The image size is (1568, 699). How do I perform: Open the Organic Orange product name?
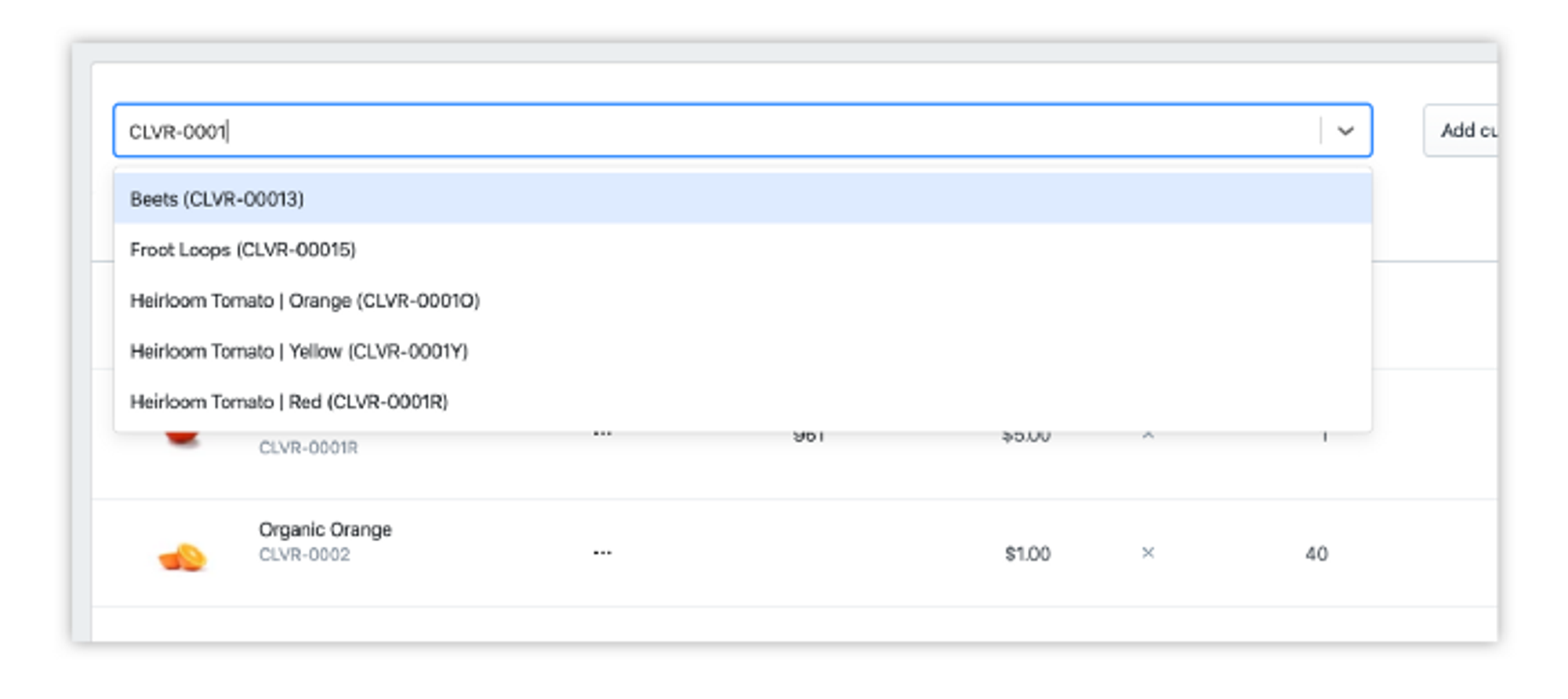pyautogui.click(x=325, y=530)
